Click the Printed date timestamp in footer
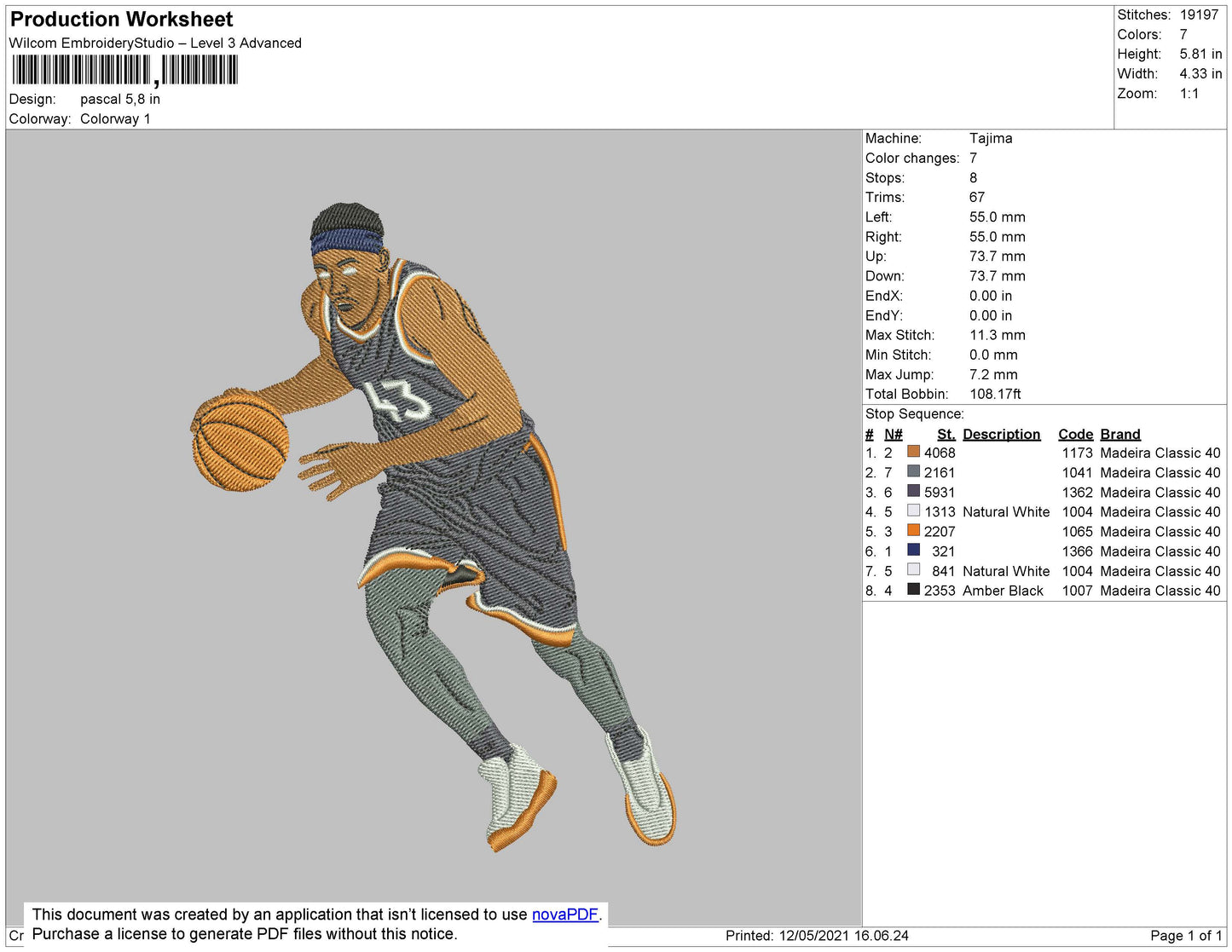 click(x=817, y=936)
